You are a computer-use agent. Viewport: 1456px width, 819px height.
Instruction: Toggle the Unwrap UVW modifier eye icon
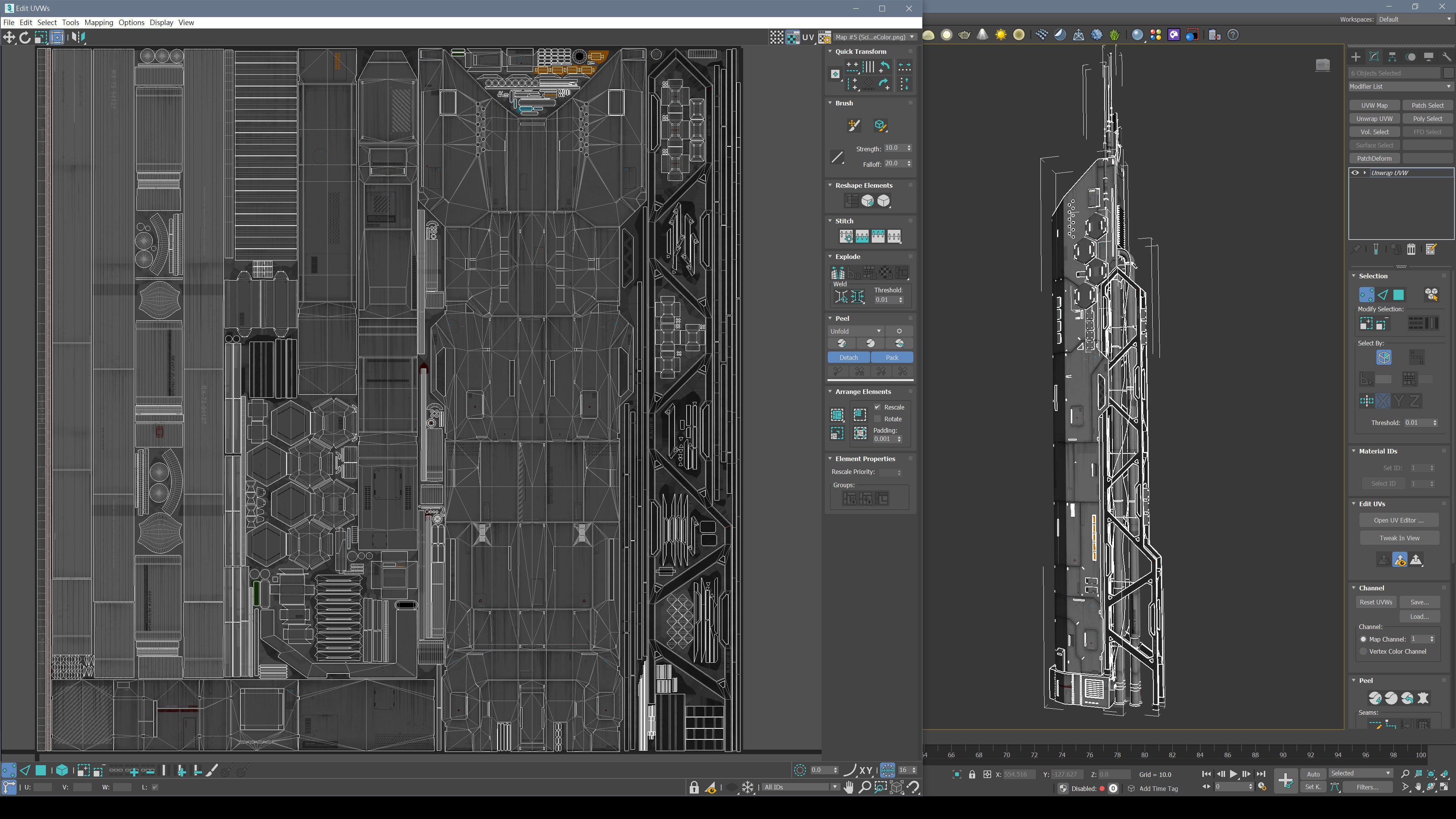[x=1355, y=173]
